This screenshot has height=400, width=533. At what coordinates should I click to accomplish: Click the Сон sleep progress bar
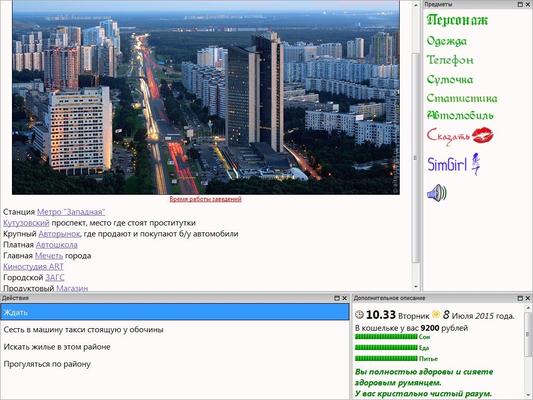[x=386, y=336]
